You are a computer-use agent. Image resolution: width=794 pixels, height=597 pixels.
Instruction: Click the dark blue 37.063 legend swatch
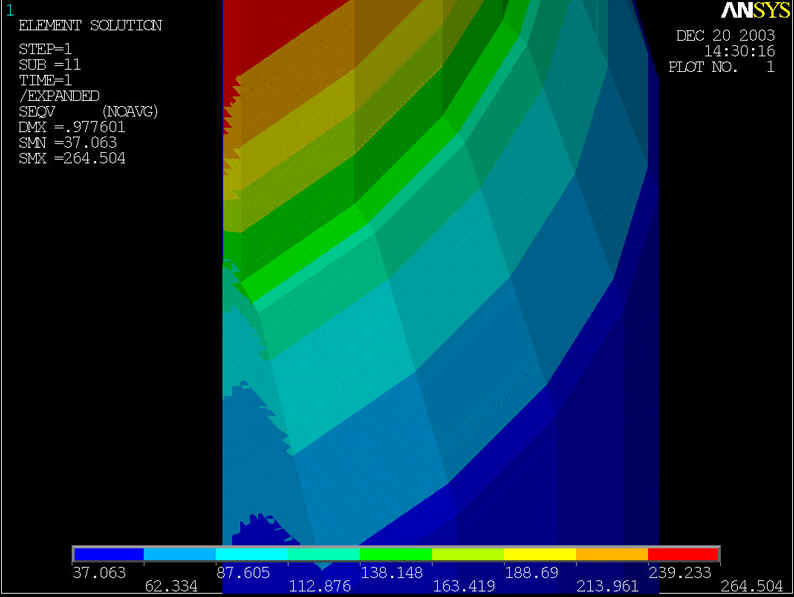109,554
